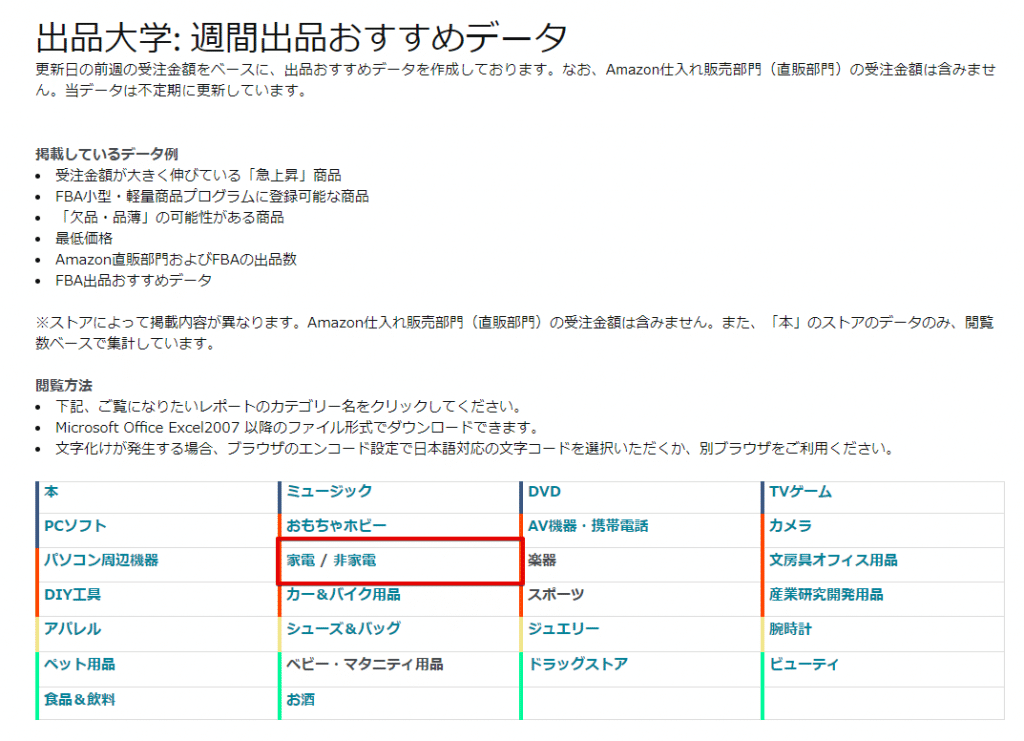Click the 産業研究開発用品 link
The width and height of the screenshot is (1024, 741).
pyautogui.click(x=826, y=595)
